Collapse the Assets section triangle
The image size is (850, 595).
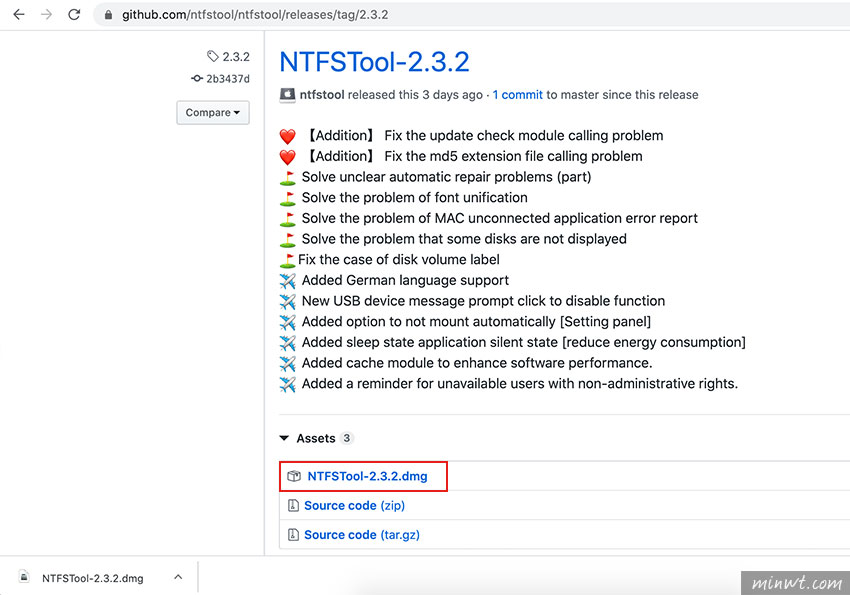(x=284, y=438)
